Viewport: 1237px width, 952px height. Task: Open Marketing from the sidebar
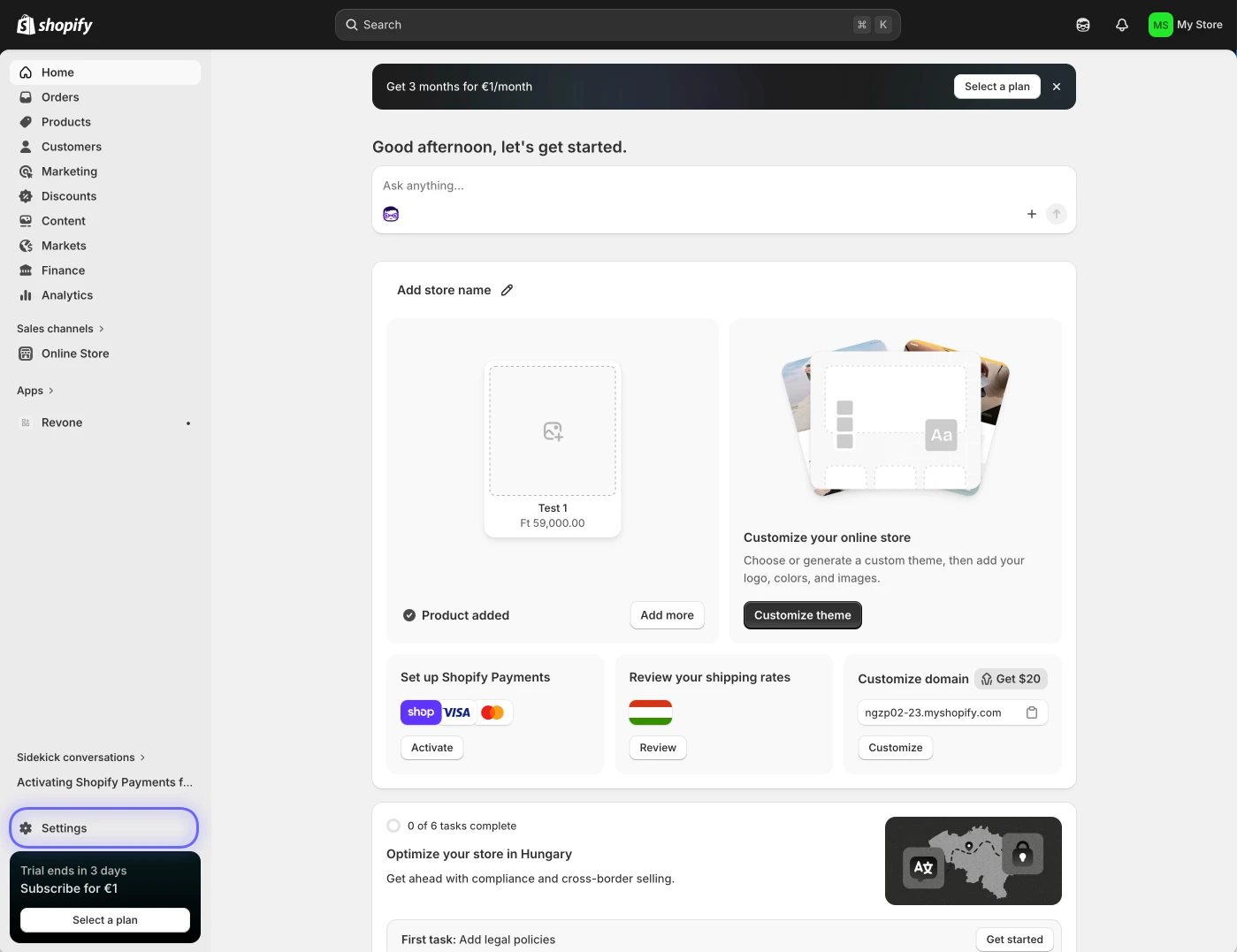[x=105, y=171]
